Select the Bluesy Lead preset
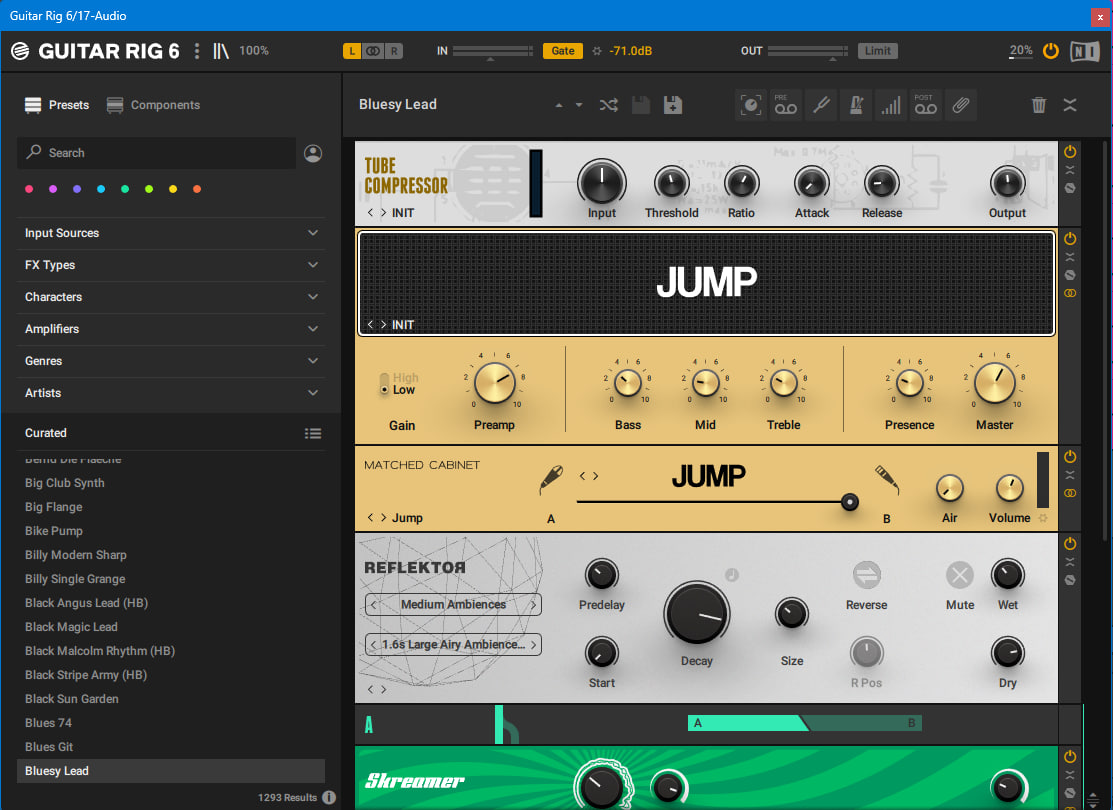 tap(170, 771)
